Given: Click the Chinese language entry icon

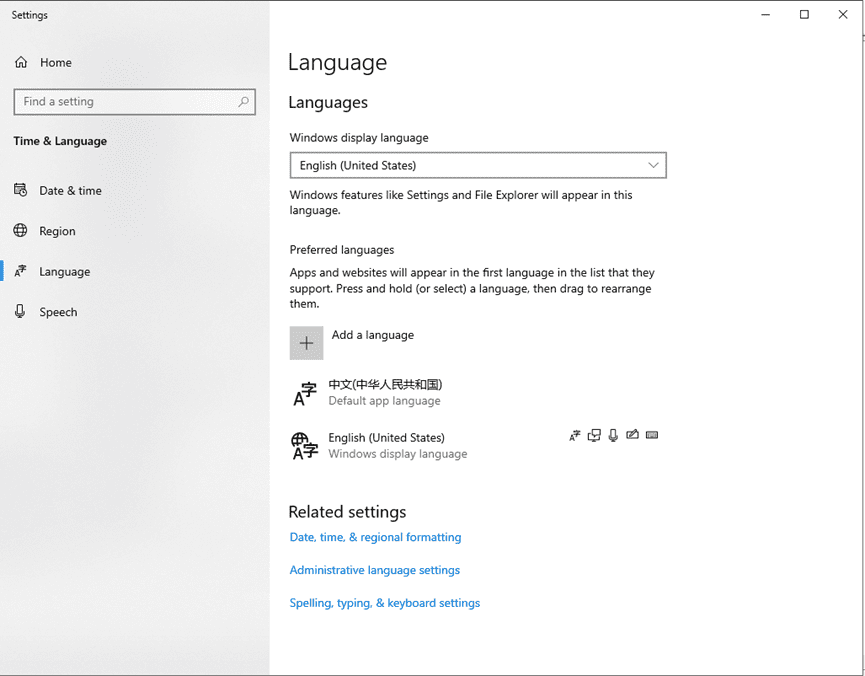Looking at the screenshot, I should pyautogui.click(x=304, y=393).
